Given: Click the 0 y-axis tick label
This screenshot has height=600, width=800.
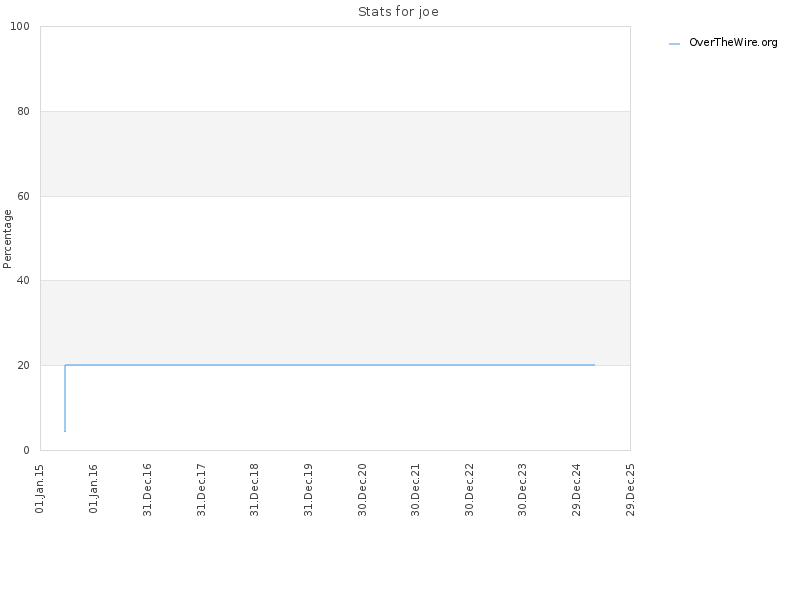Looking at the screenshot, I should pos(27,451).
